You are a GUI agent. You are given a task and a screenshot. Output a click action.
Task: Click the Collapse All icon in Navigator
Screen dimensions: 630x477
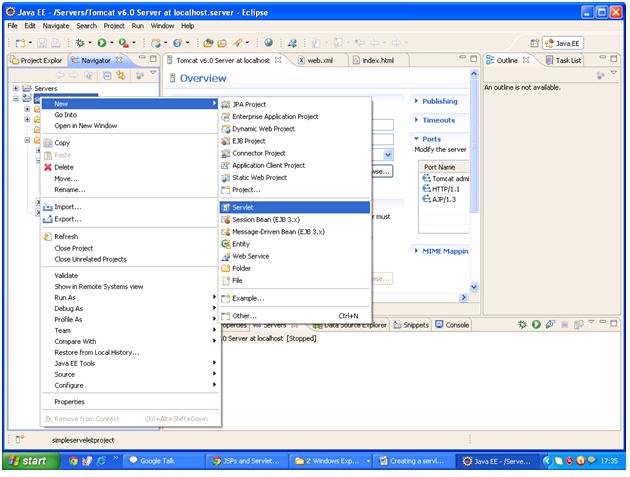pos(107,75)
